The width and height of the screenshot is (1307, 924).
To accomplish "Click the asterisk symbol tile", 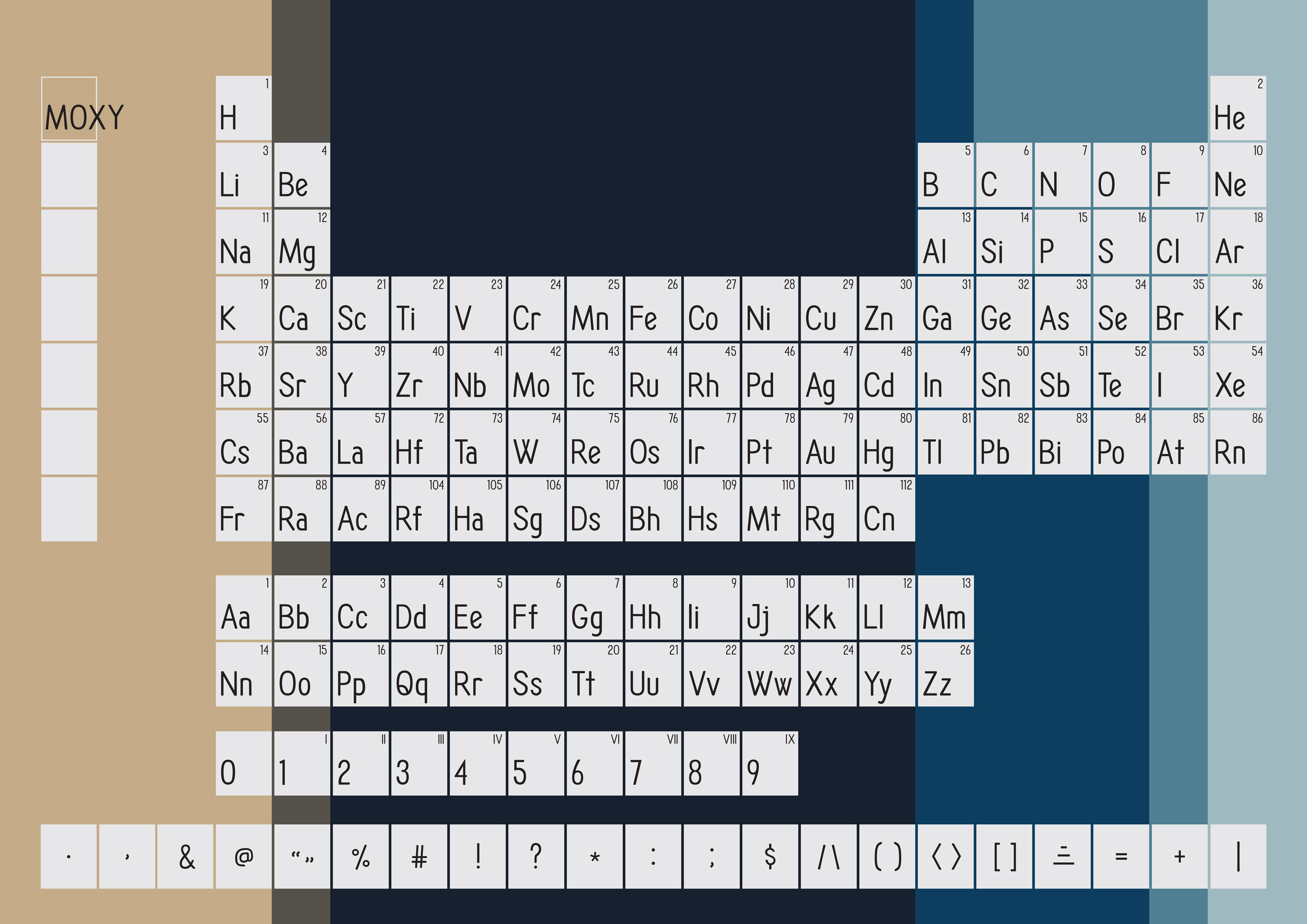I will pyautogui.click(x=594, y=856).
